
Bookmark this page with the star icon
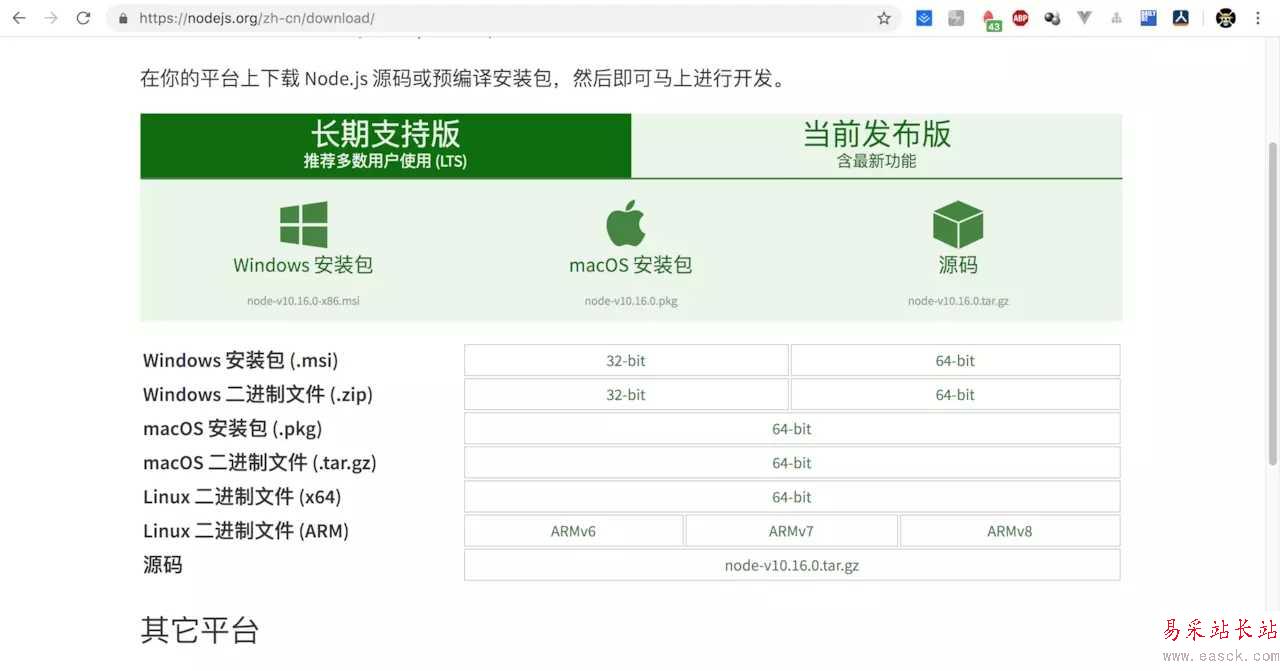[884, 18]
